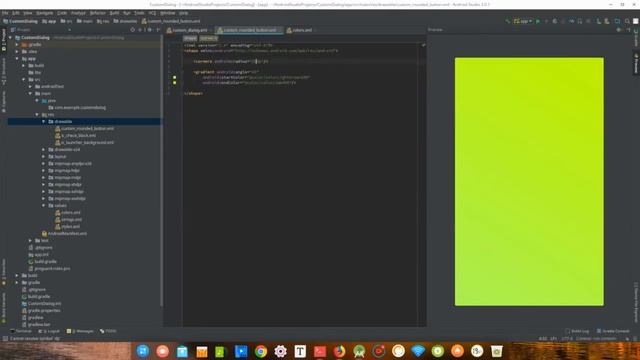This screenshot has height=360, width=640.
Task: Toggle the Gradle side tab on right
Action: [x=636, y=38]
